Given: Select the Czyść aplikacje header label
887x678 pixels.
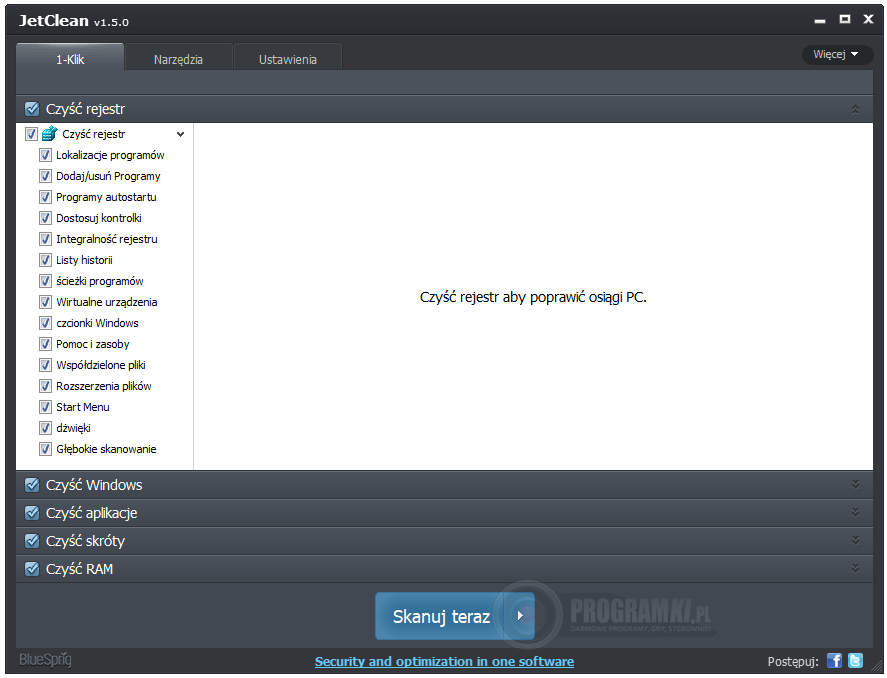Looking at the screenshot, I should (x=92, y=513).
